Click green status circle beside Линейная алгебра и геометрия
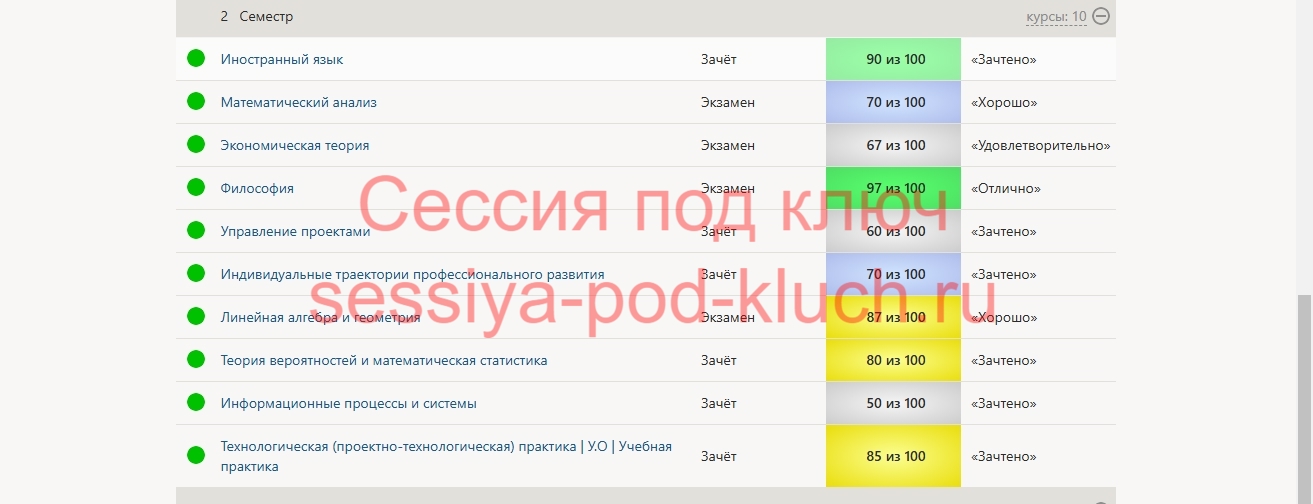1313x504 pixels. (196, 317)
